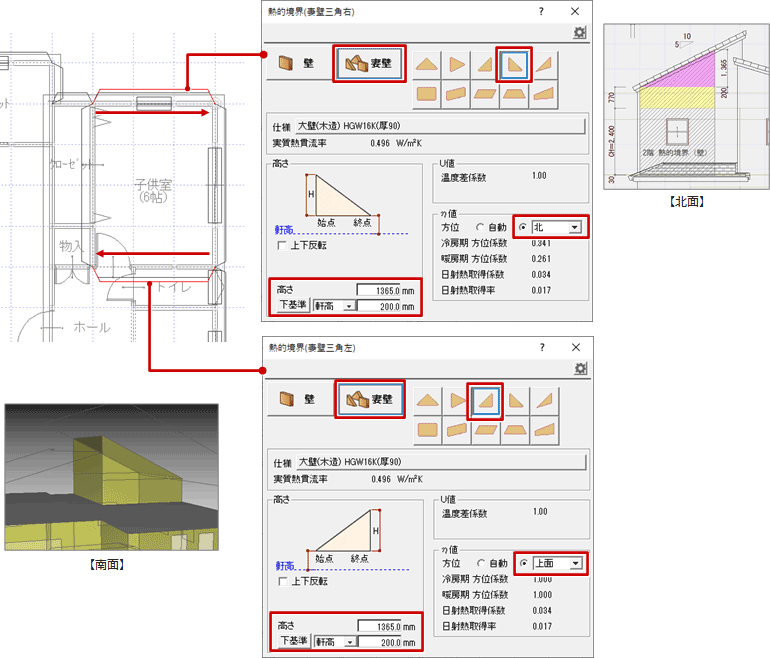
Task: Toggle 上下反転 checkbox in bottom dialog
Action: click(283, 580)
